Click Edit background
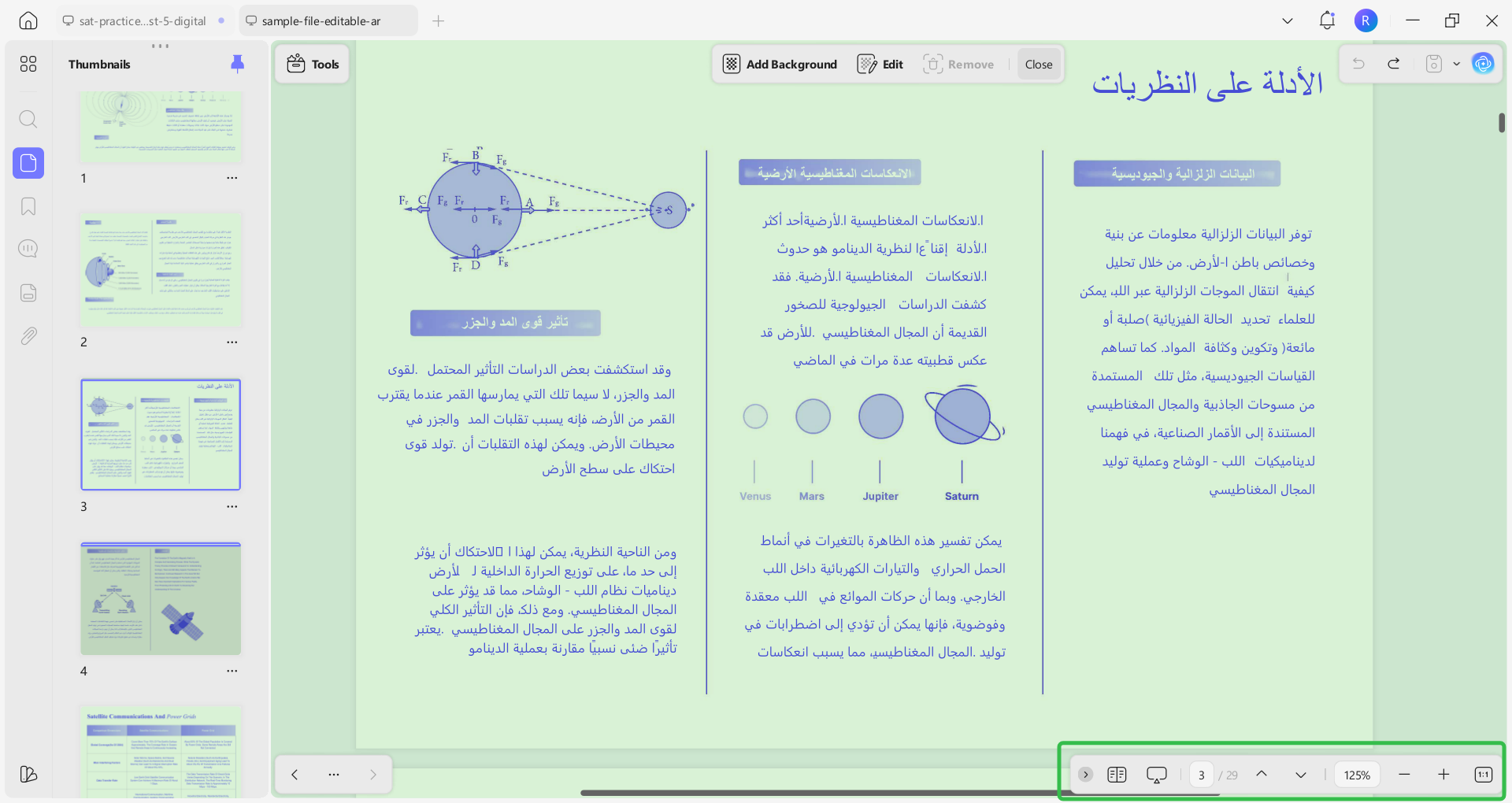Viewport: 1512px width, 803px height. (x=880, y=65)
